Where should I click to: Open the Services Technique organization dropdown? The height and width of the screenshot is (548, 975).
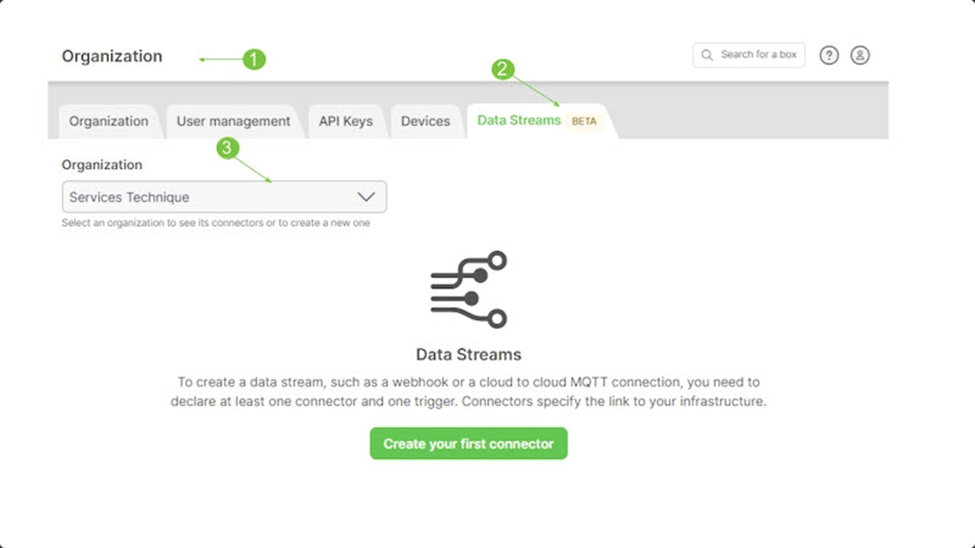coord(210,197)
